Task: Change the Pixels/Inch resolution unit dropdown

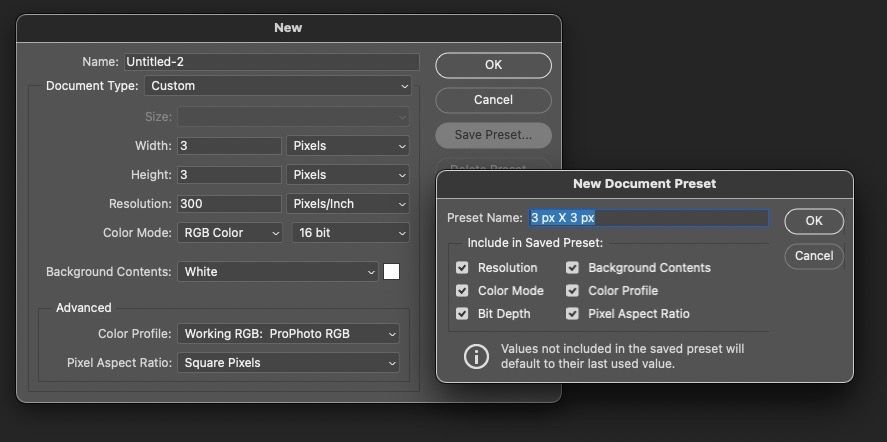Action: tap(347, 204)
